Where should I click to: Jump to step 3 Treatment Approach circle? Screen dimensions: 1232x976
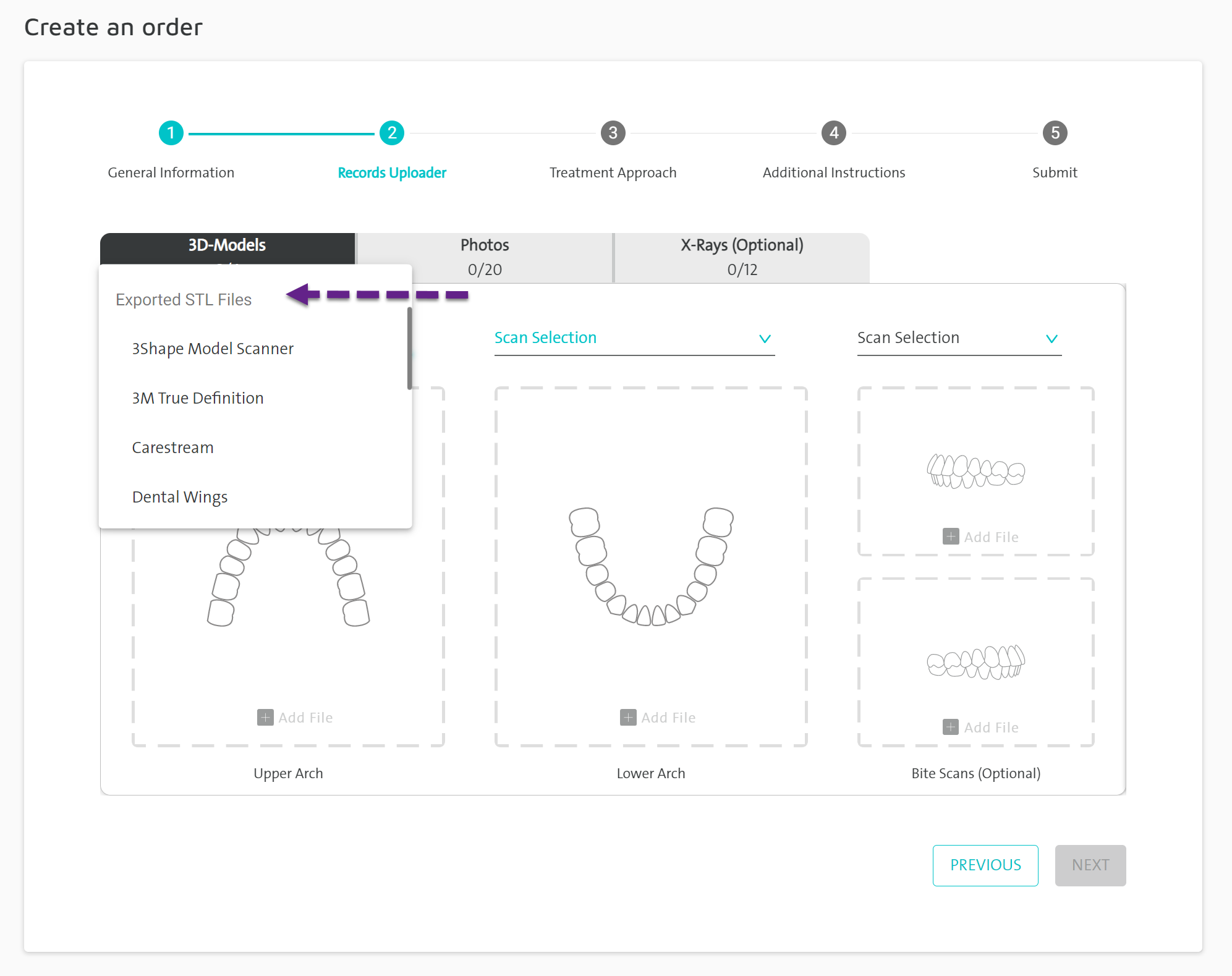[613, 133]
